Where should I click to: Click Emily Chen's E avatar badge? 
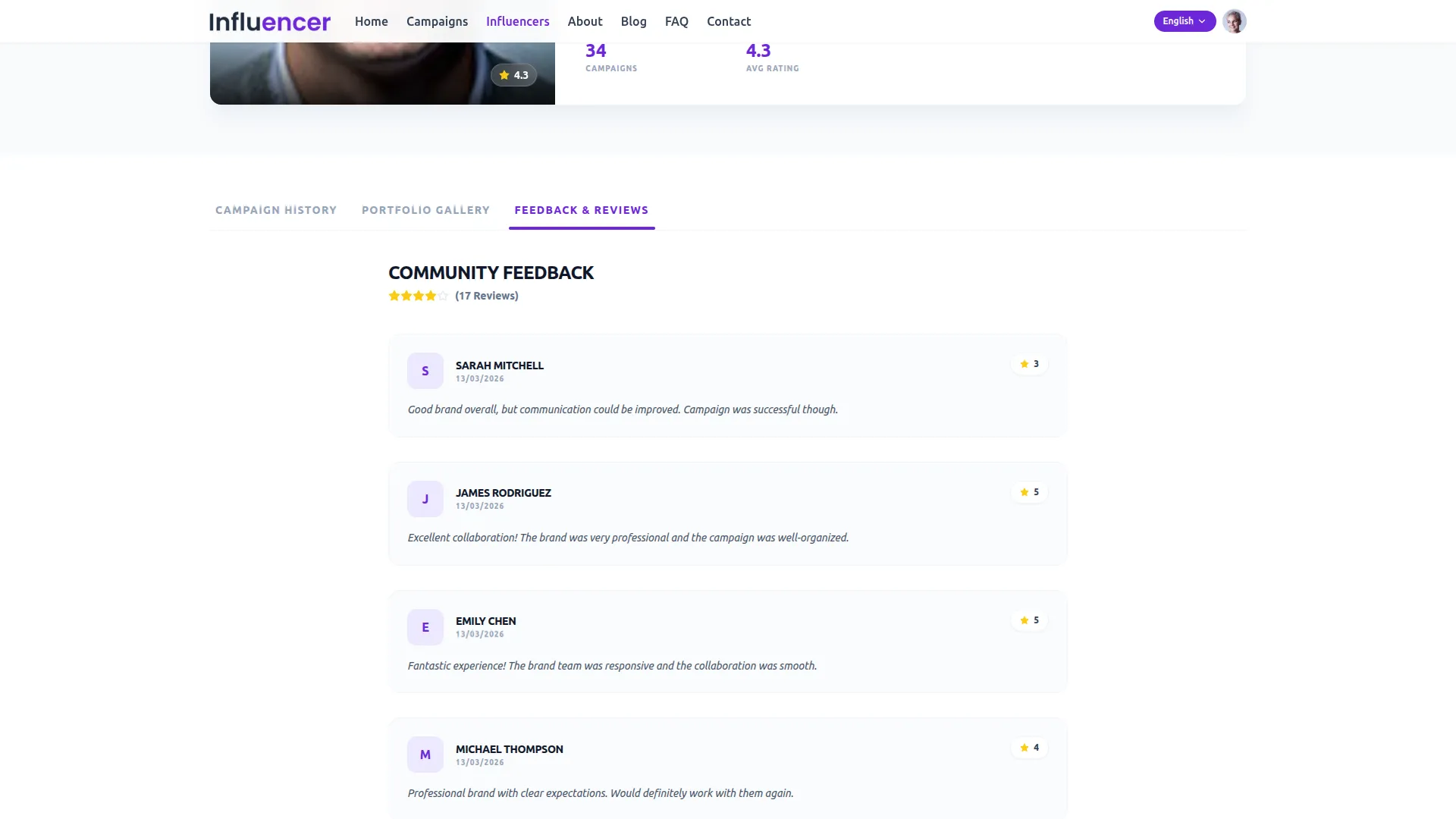click(425, 627)
